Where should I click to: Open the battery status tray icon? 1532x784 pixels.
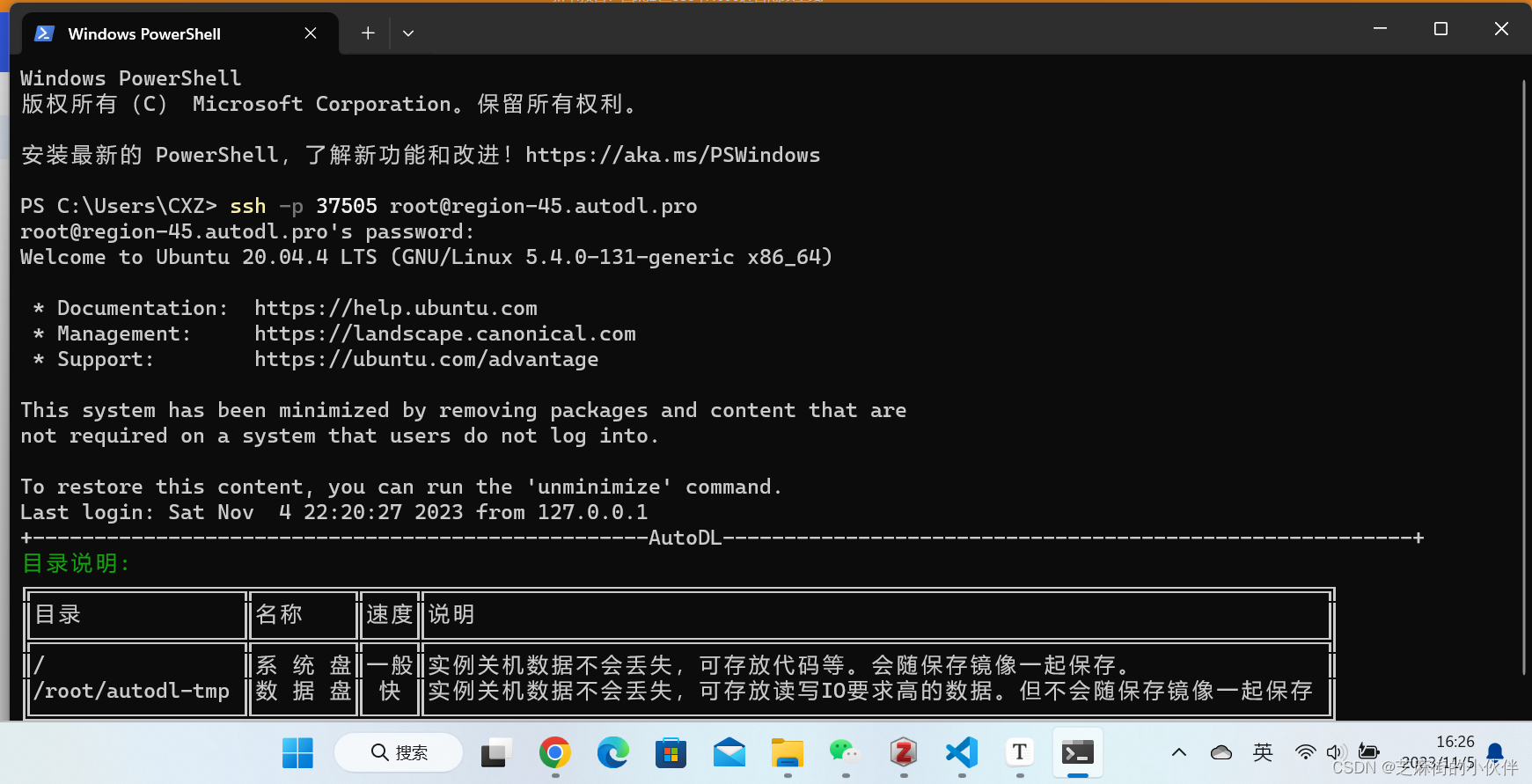pyautogui.click(x=1368, y=752)
